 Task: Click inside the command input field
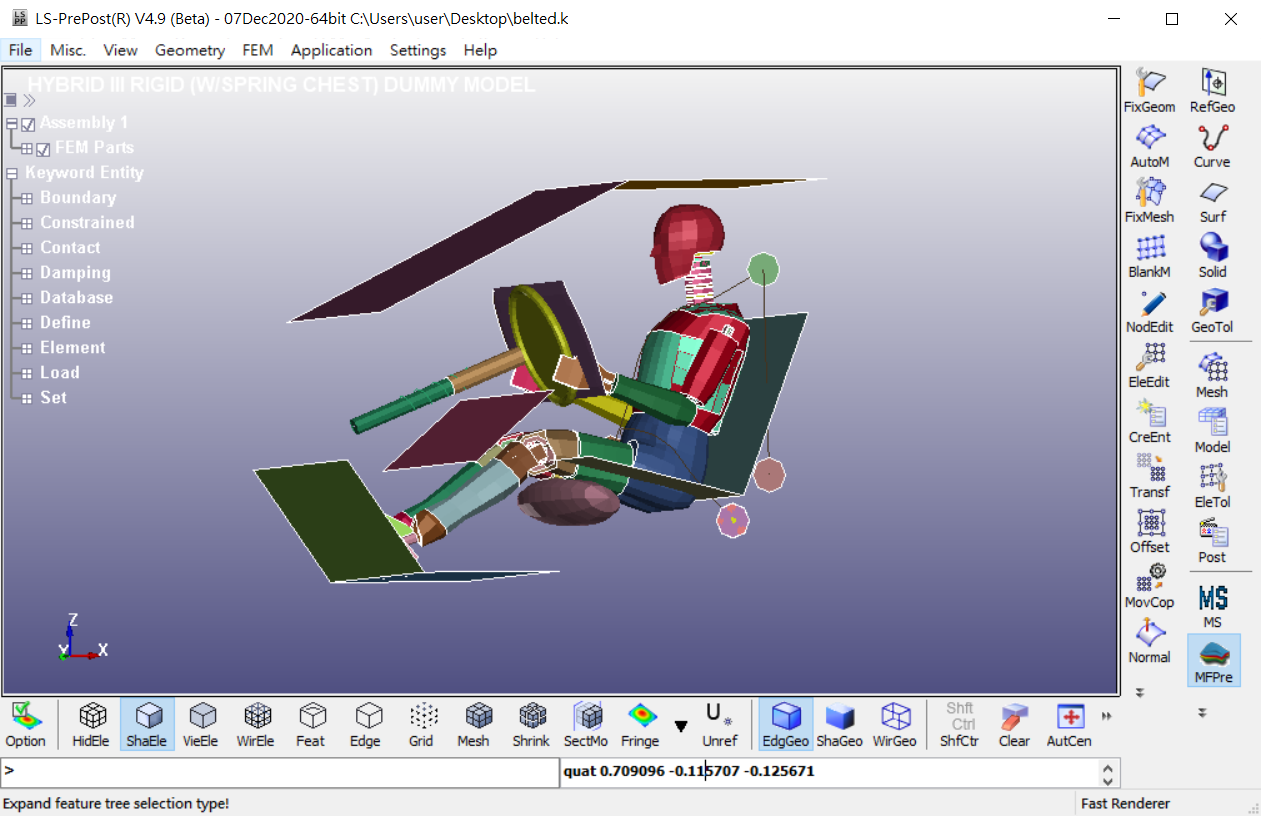280,772
